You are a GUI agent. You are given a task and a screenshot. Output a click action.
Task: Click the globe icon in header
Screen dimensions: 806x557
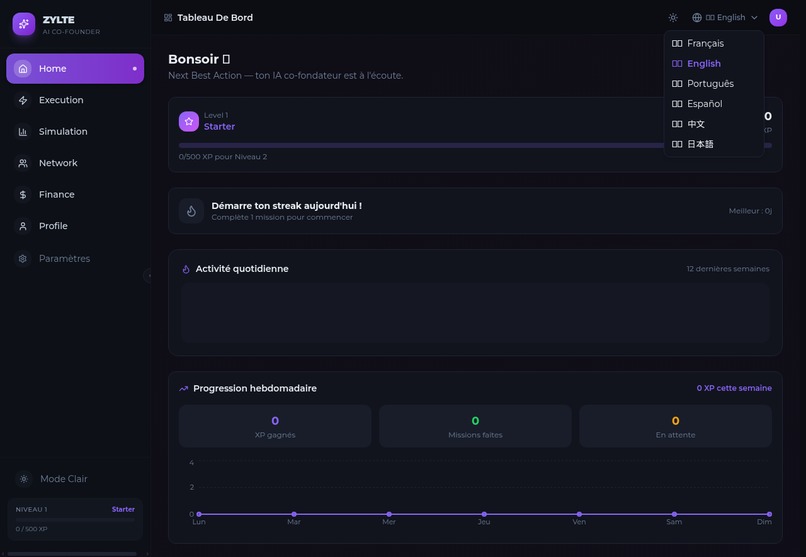(697, 17)
